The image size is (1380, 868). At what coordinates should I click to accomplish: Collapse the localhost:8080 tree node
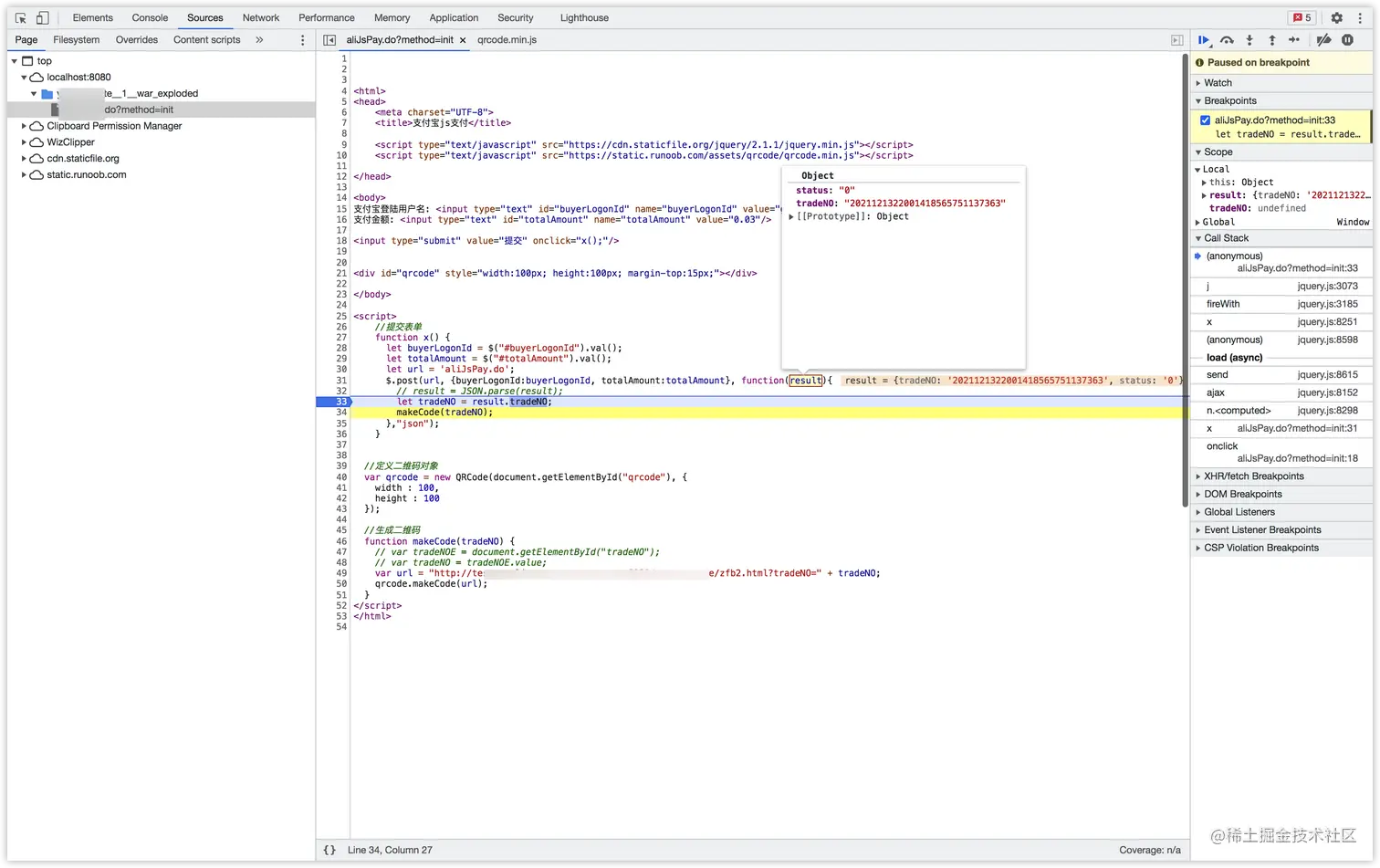[x=24, y=78]
